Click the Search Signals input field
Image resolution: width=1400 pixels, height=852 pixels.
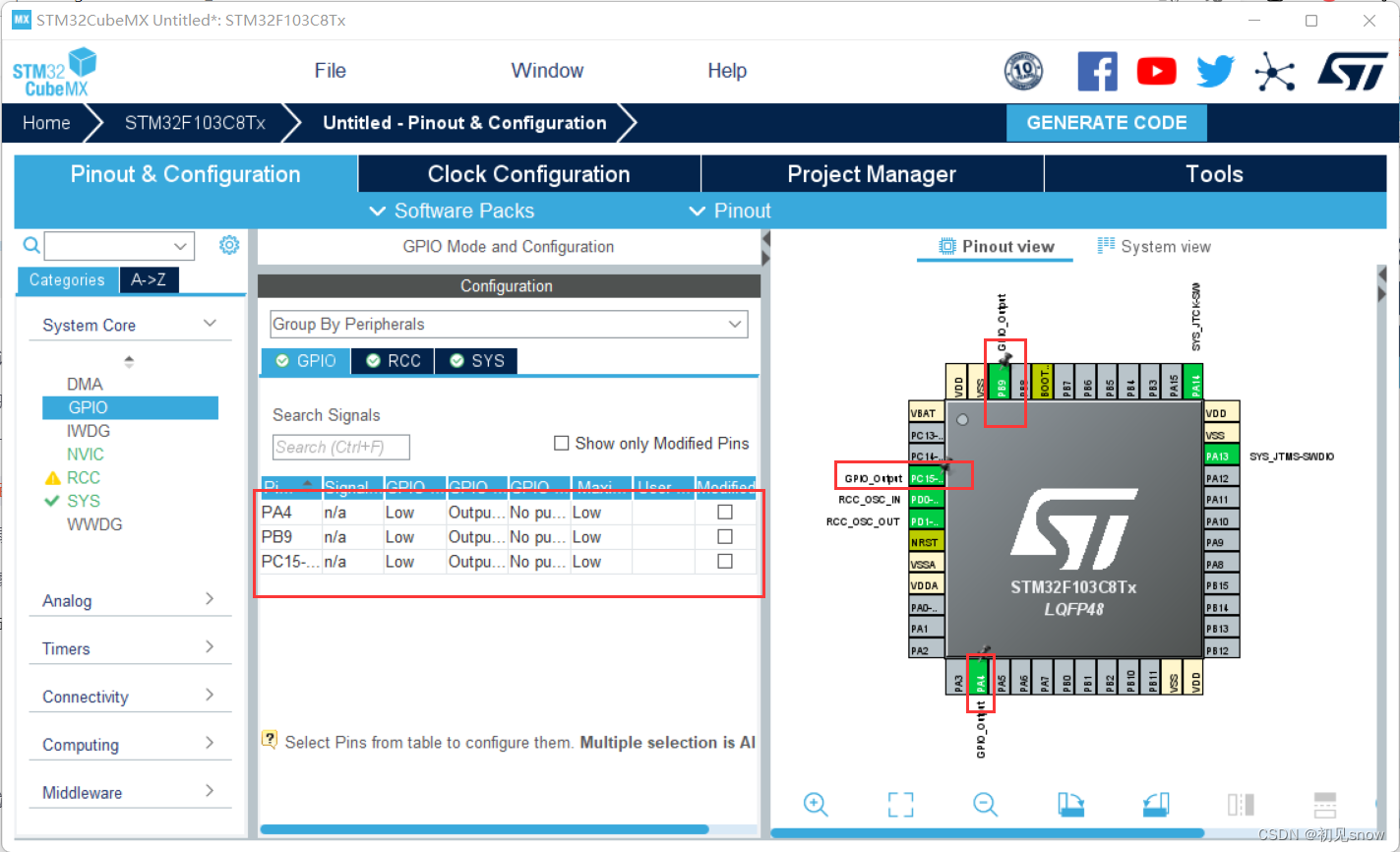click(340, 447)
